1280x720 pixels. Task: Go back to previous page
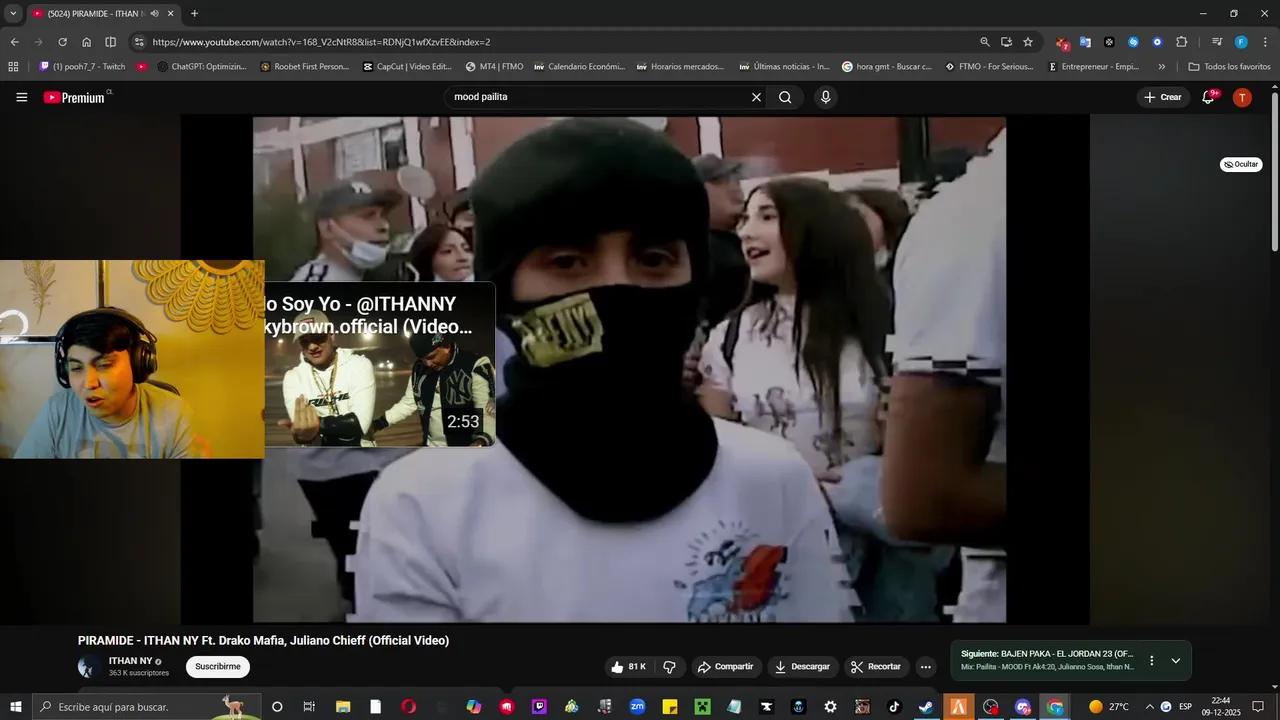pos(15,42)
